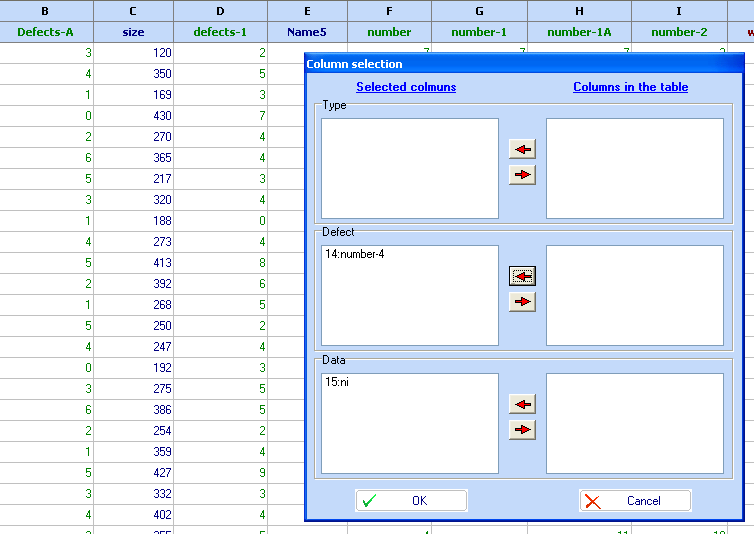Select the 14:number-4 entry in the Defect list

(354, 254)
